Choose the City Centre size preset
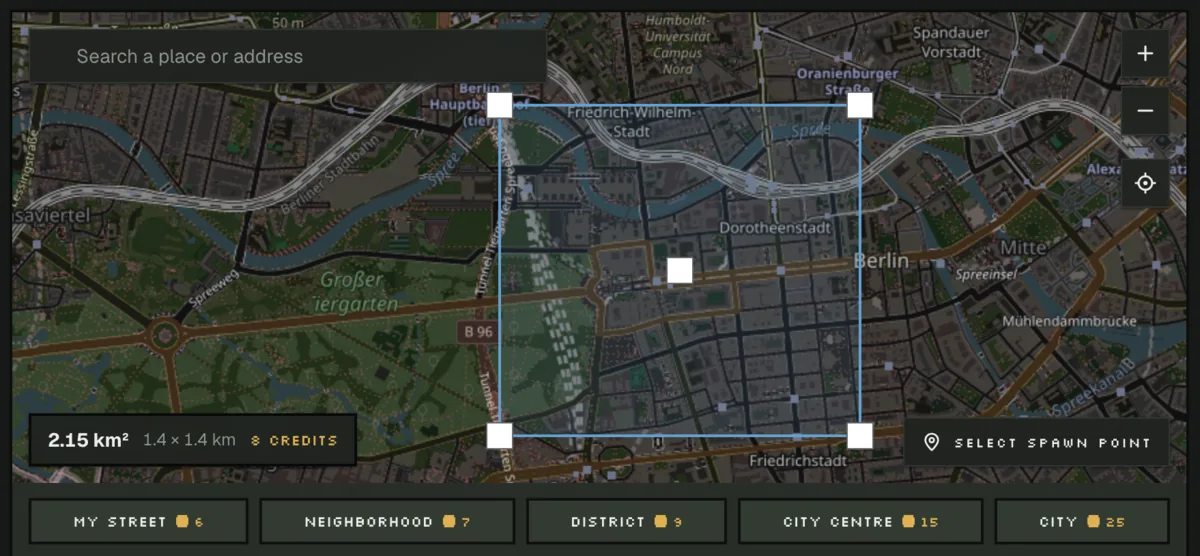 coord(860,521)
